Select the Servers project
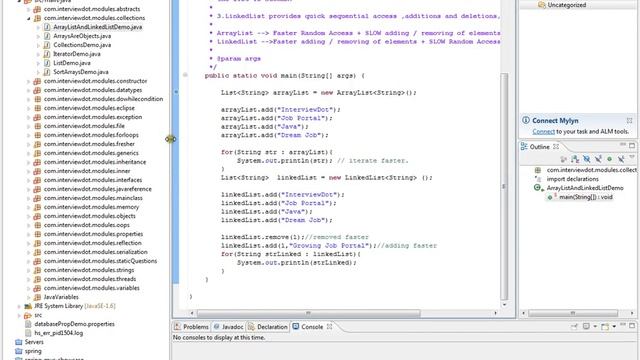Image resolution: width=640 pixels, height=360 pixels. coord(34,342)
